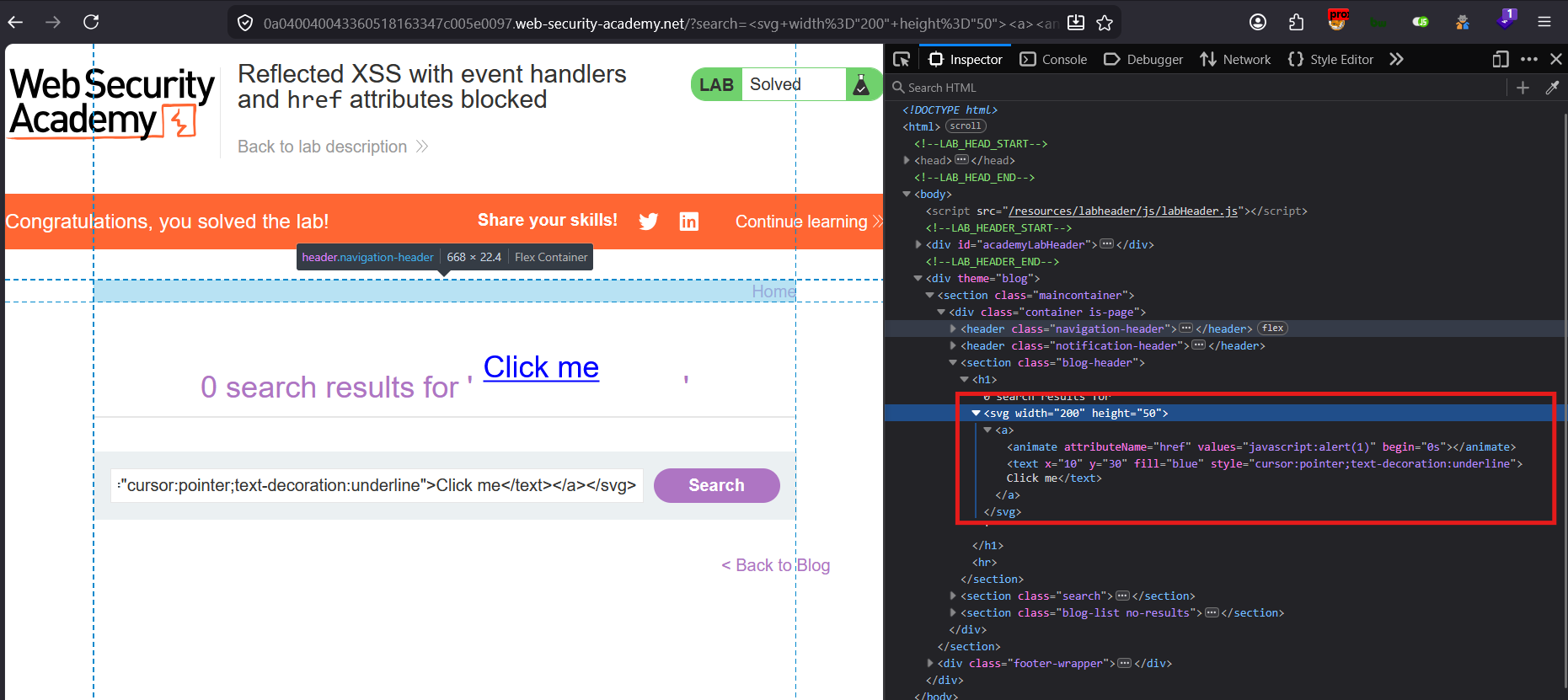Click the ellipsis badge inside head element
The height and width of the screenshot is (700, 1568).
point(961,160)
